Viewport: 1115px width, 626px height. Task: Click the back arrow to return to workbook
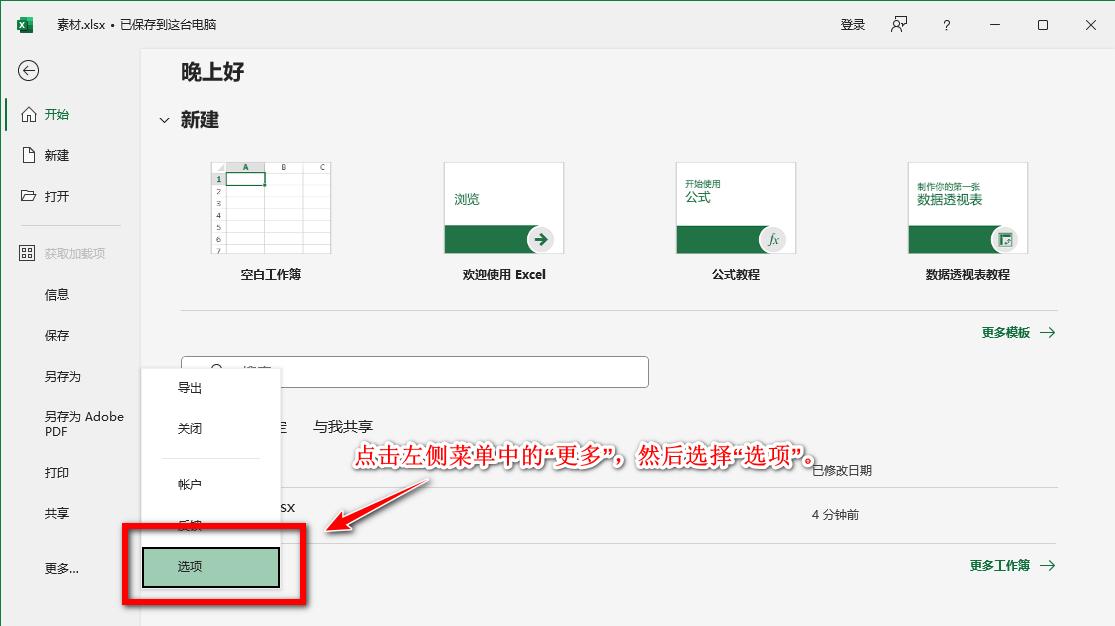pyautogui.click(x=28, y=70)
